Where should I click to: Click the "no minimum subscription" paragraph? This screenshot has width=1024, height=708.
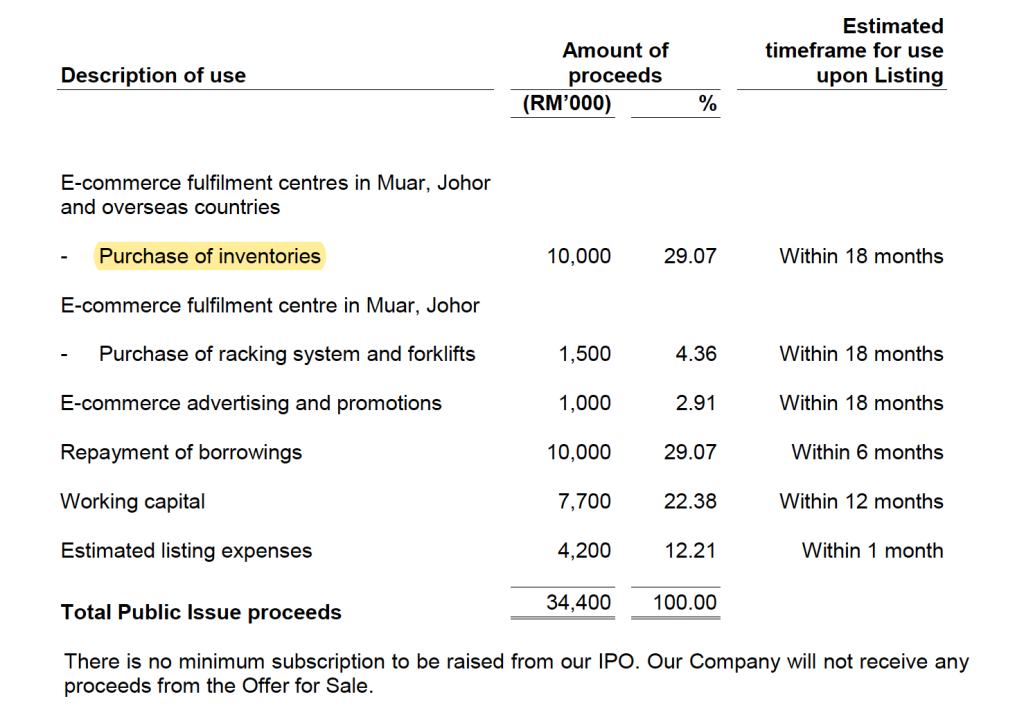516,674
